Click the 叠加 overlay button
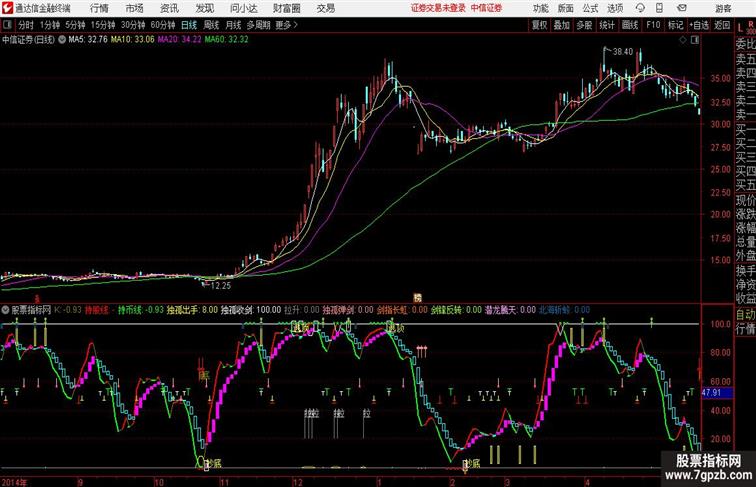Viewport: 756px width, 487px height. coord(562,25)
